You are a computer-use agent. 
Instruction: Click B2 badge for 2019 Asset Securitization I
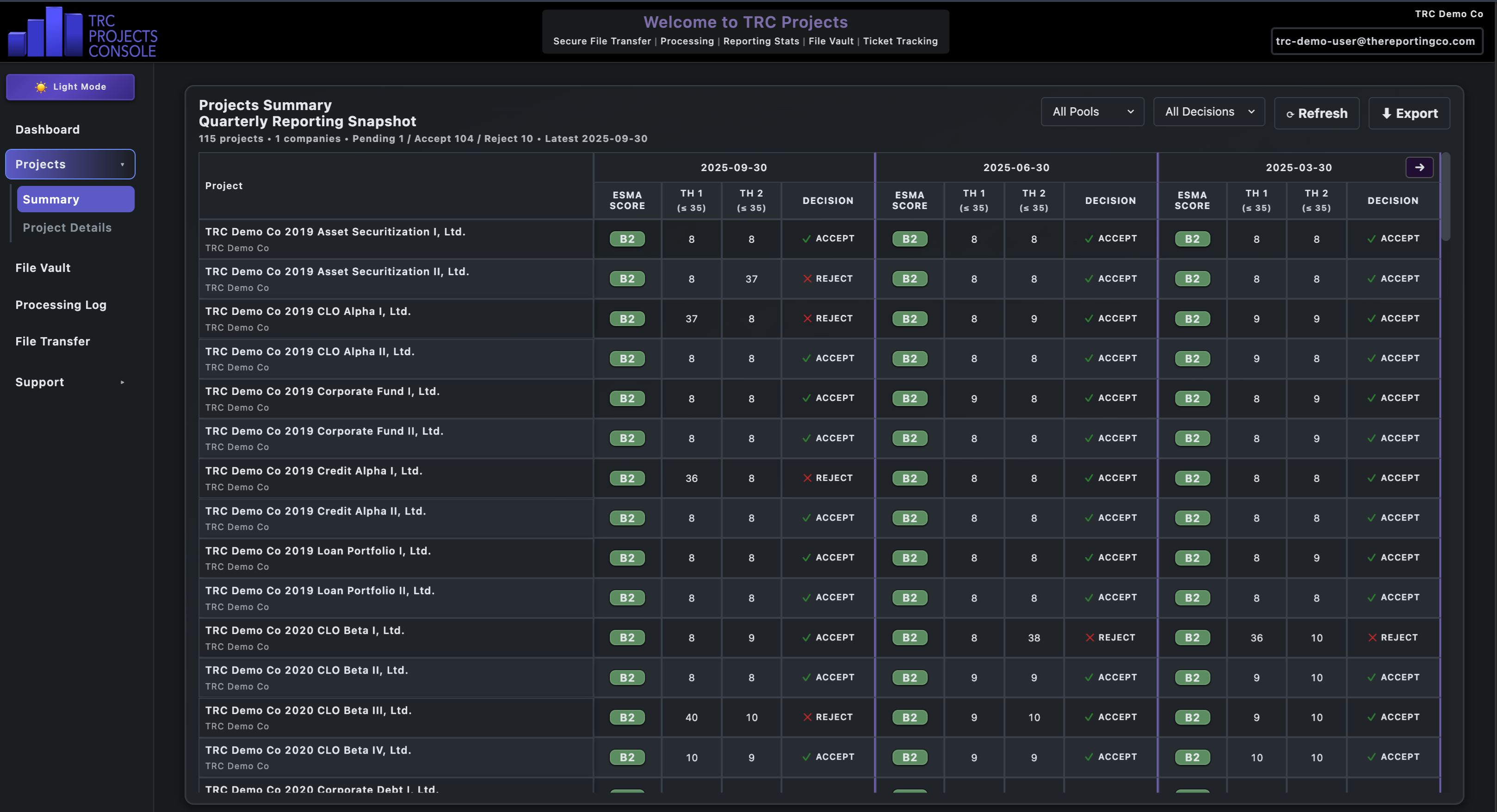click(627, 239)
